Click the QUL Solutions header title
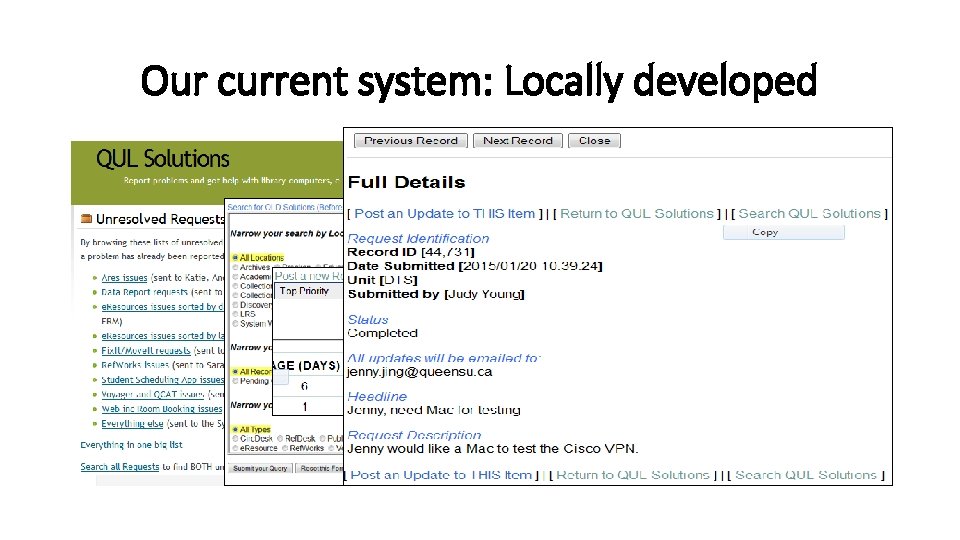960x540 pixels. click(x=163, y=159)
